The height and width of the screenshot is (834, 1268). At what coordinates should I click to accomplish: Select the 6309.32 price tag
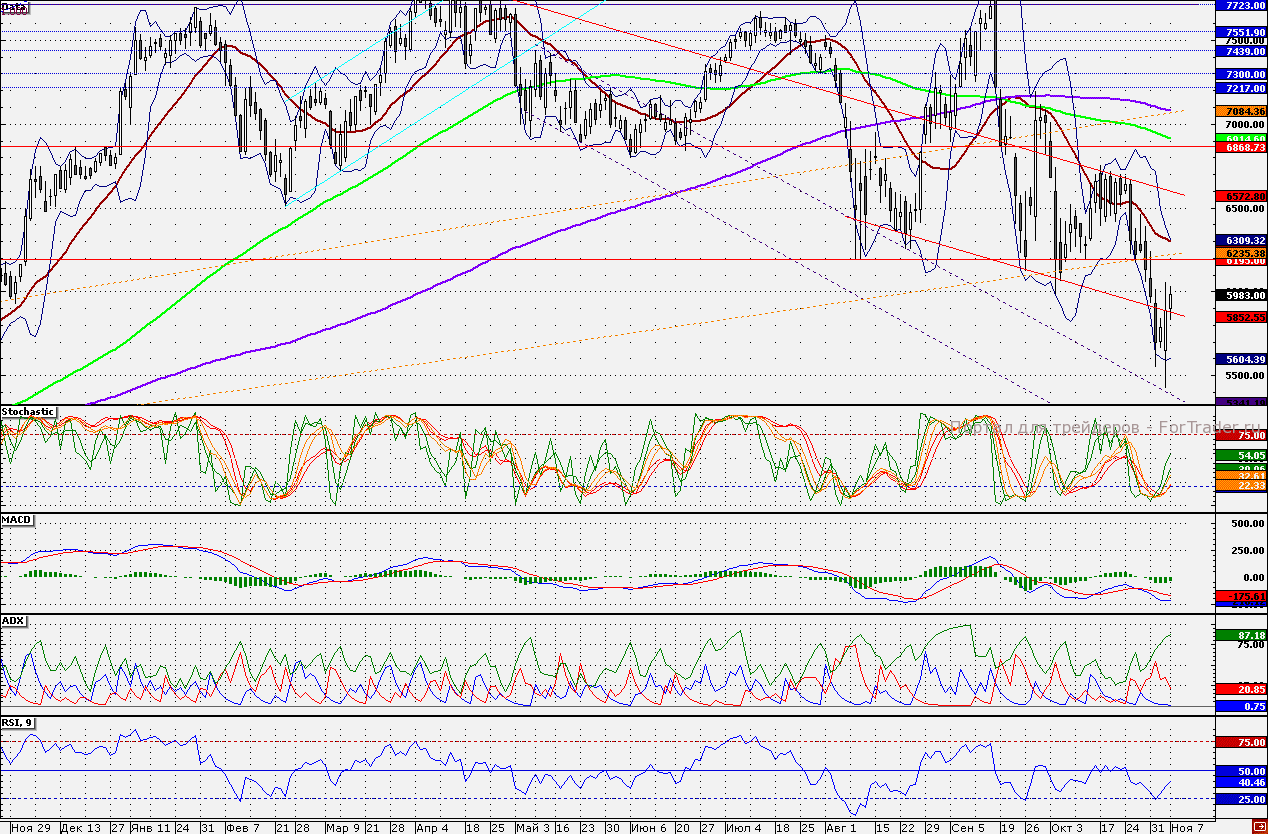[x=1240, y=241]
